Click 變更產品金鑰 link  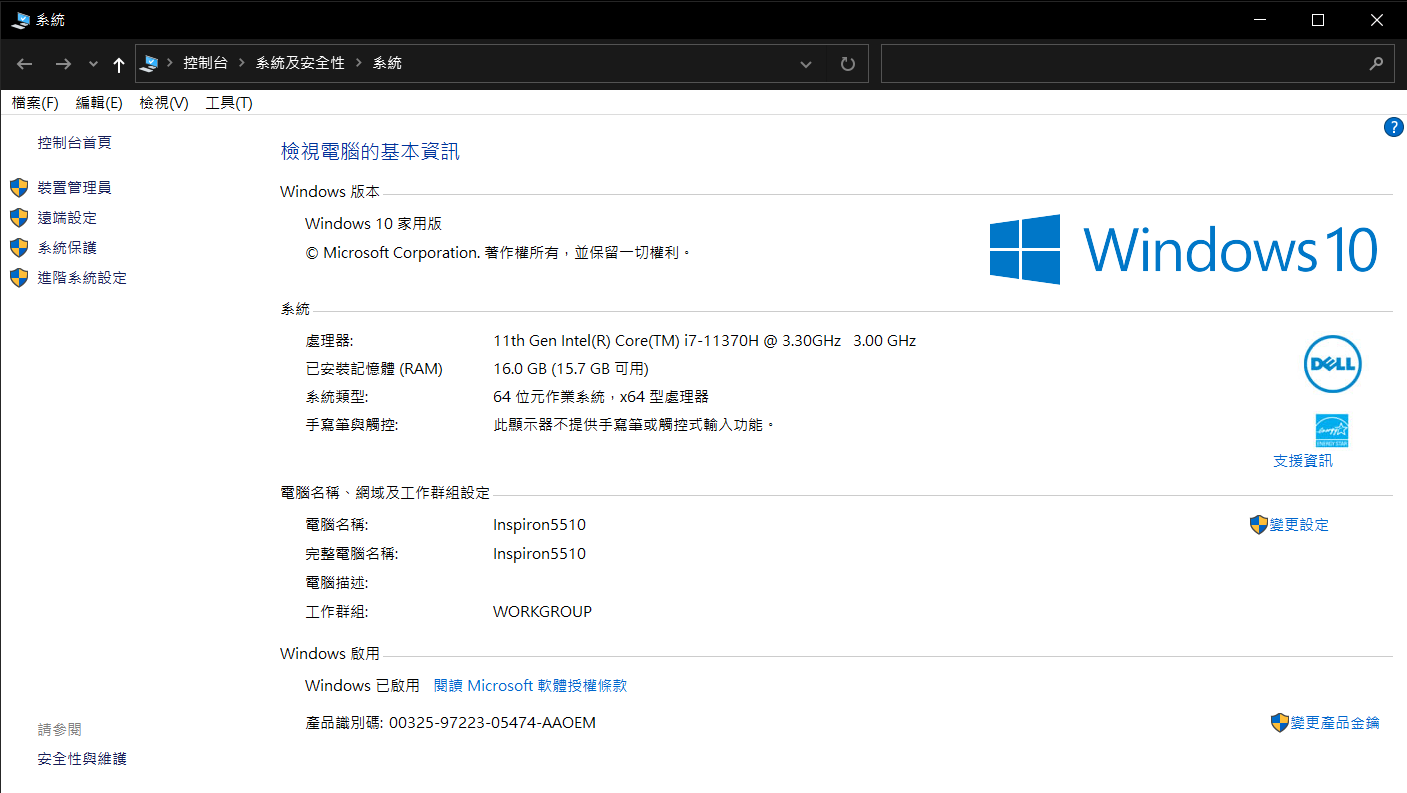coord(1335,723)
